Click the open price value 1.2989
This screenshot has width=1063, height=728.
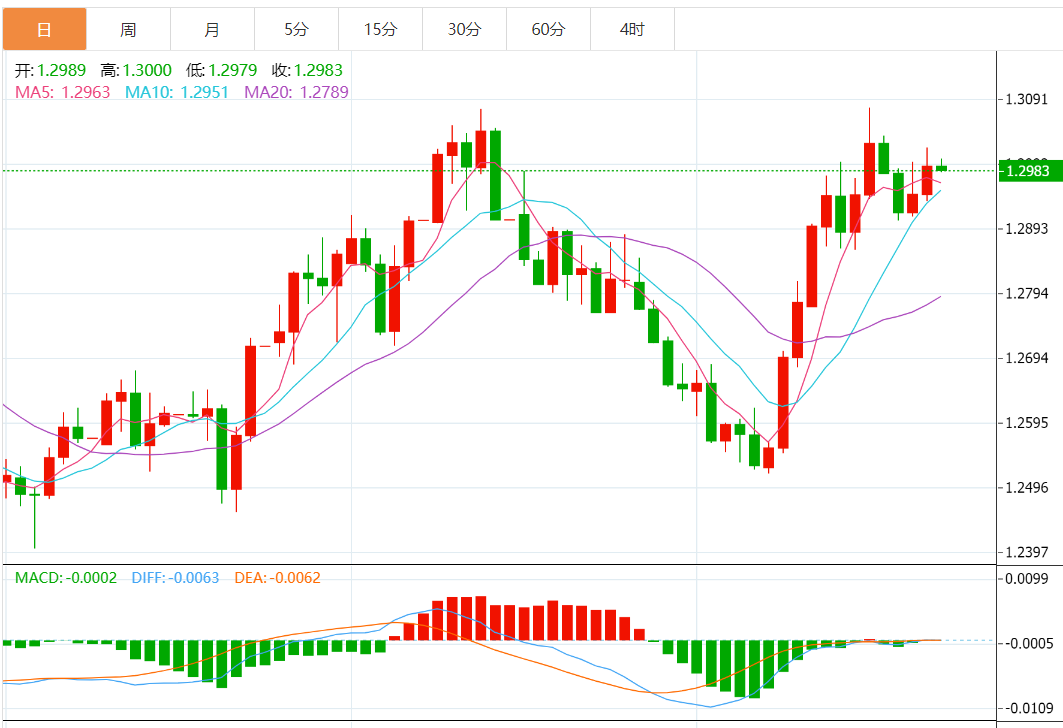point(61,70)
